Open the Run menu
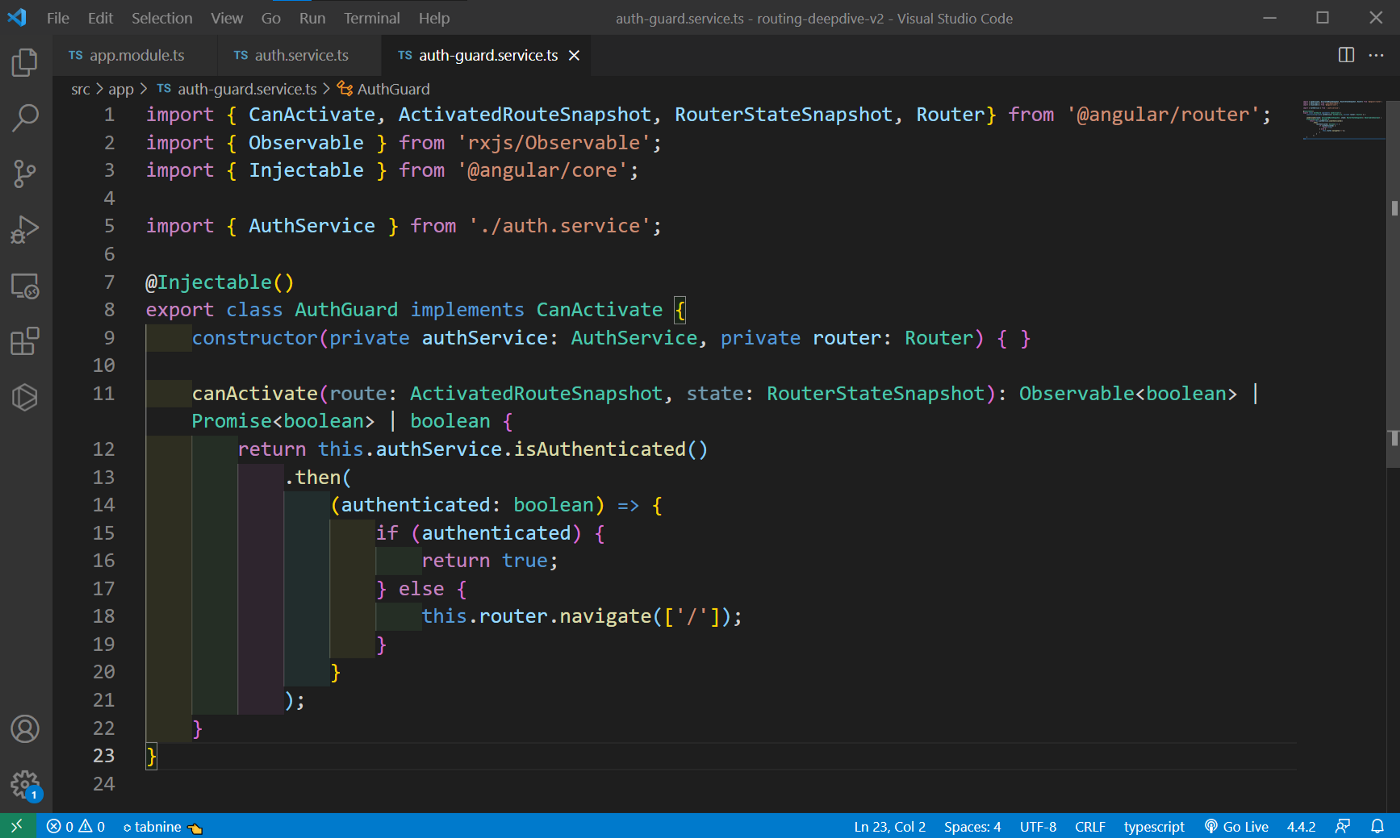 tap(312, 18)
